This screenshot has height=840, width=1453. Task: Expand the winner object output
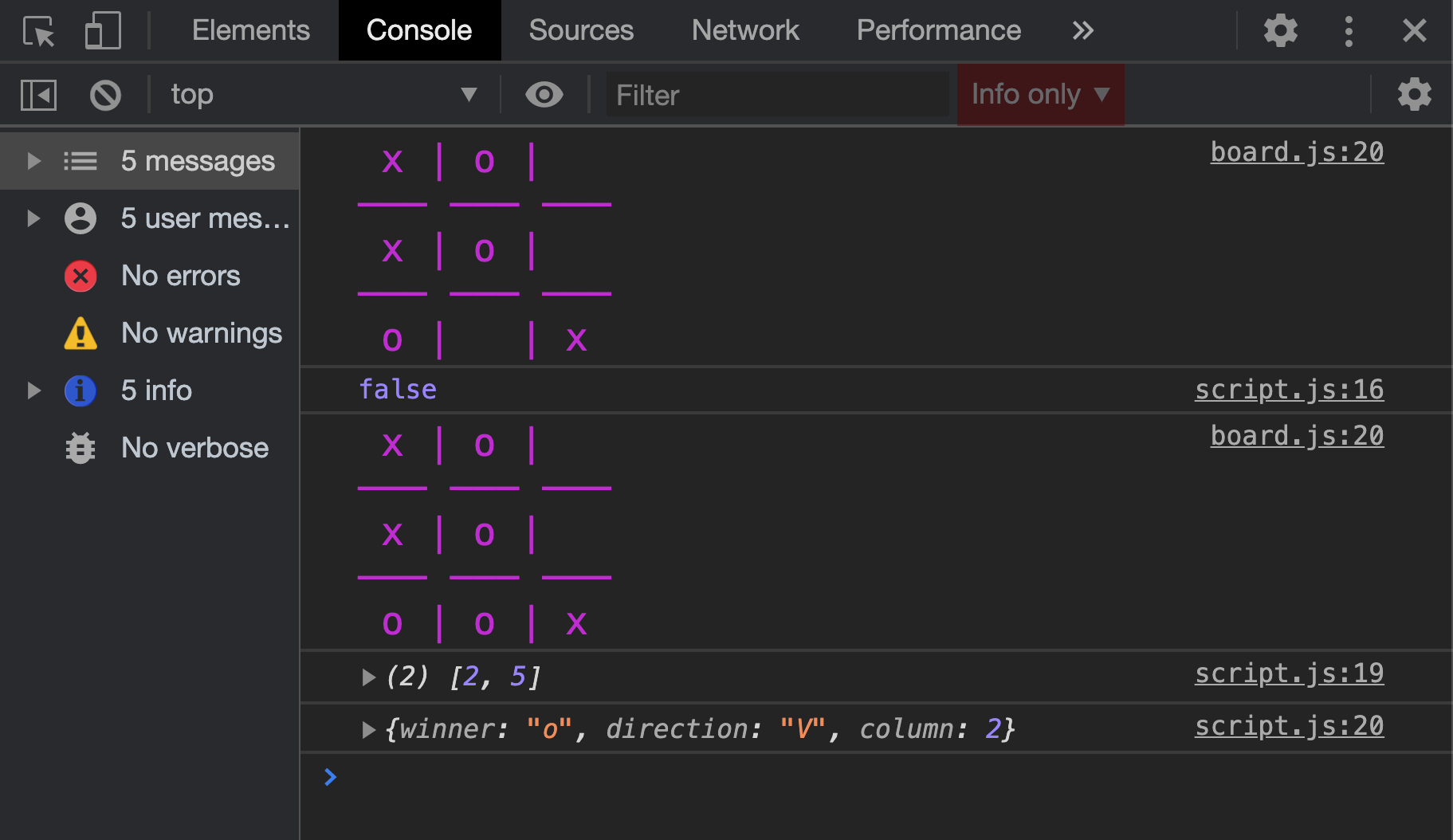pyautogui.click(x=369, y=728)
